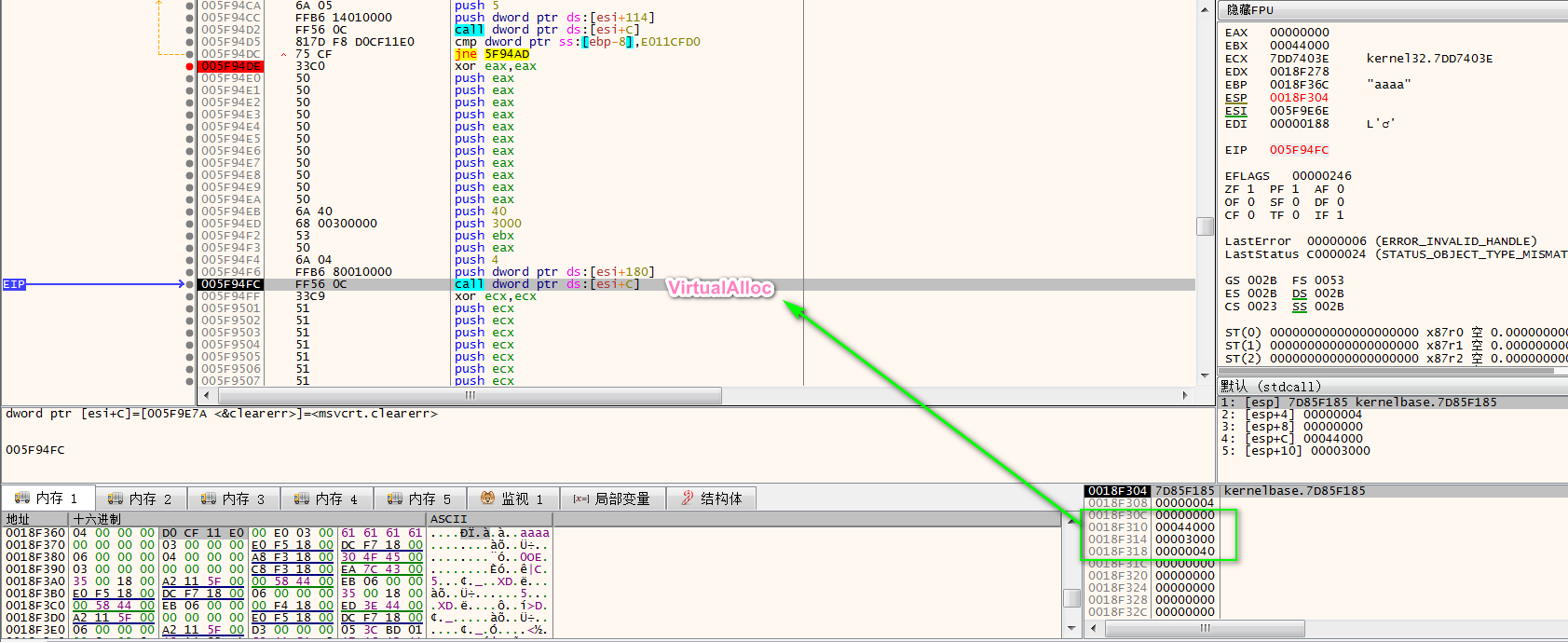Image resolution: width=1568 pixels, height=642 pixels.
Task: Click up arrow of memory dump scrollbar
Action: (1071, 520)
